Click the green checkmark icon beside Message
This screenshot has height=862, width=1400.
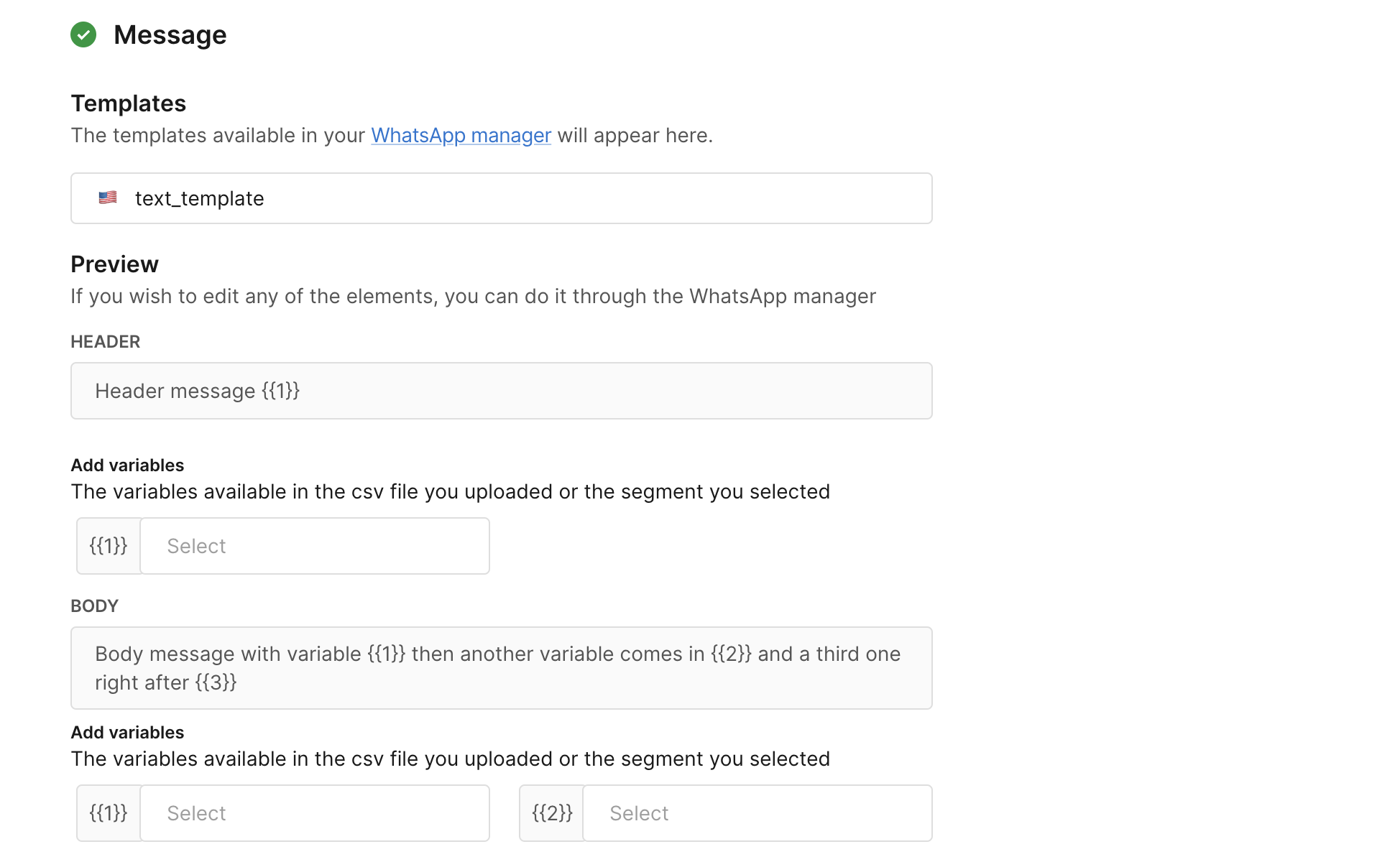[83, 34]
